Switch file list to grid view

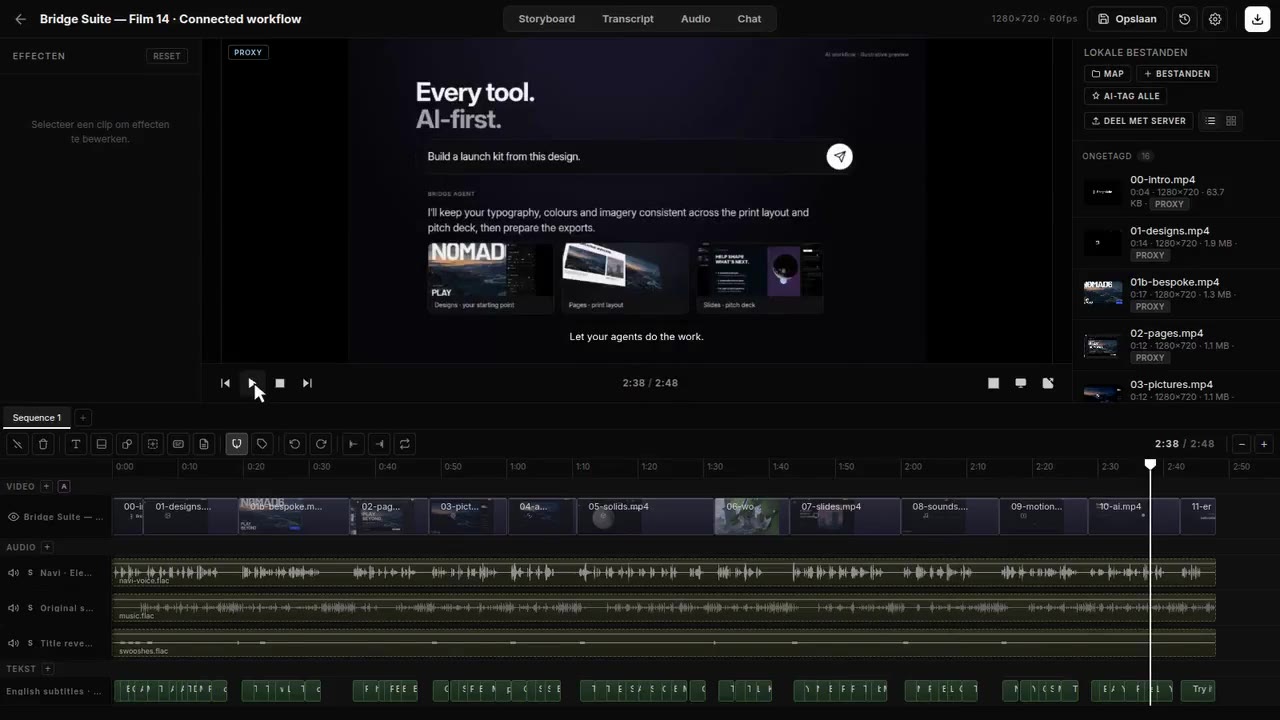1231,121
